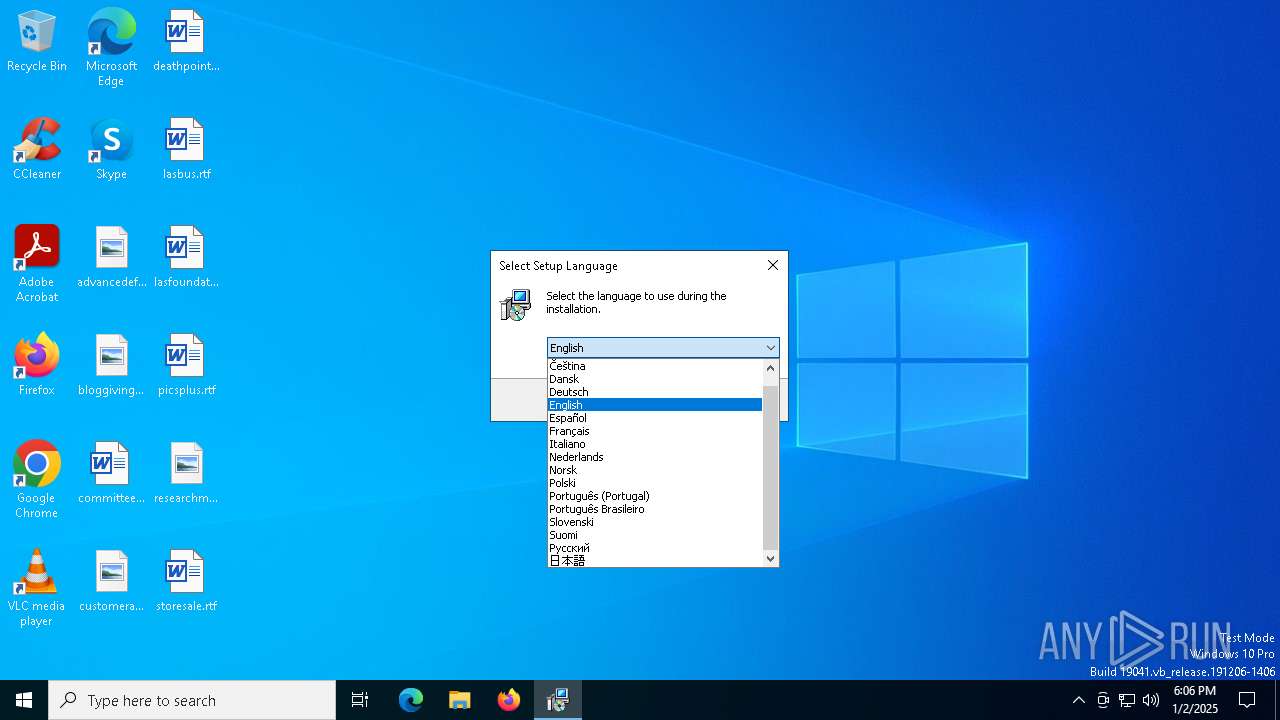The height and width of the screenshot is (720, 1280).
Task: Pick Italiano in the language list
Action: (655, 444)
